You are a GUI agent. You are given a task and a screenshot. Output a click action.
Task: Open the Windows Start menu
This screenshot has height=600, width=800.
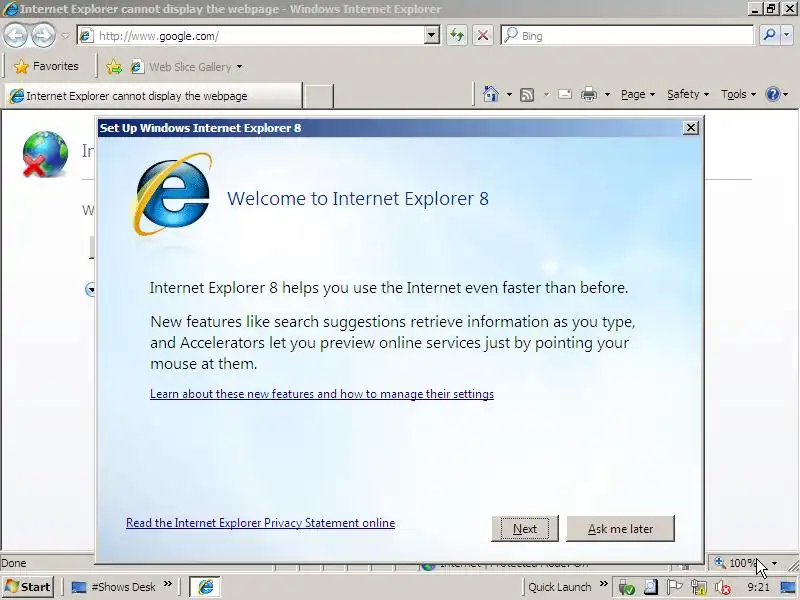click(x=28, y=587)
